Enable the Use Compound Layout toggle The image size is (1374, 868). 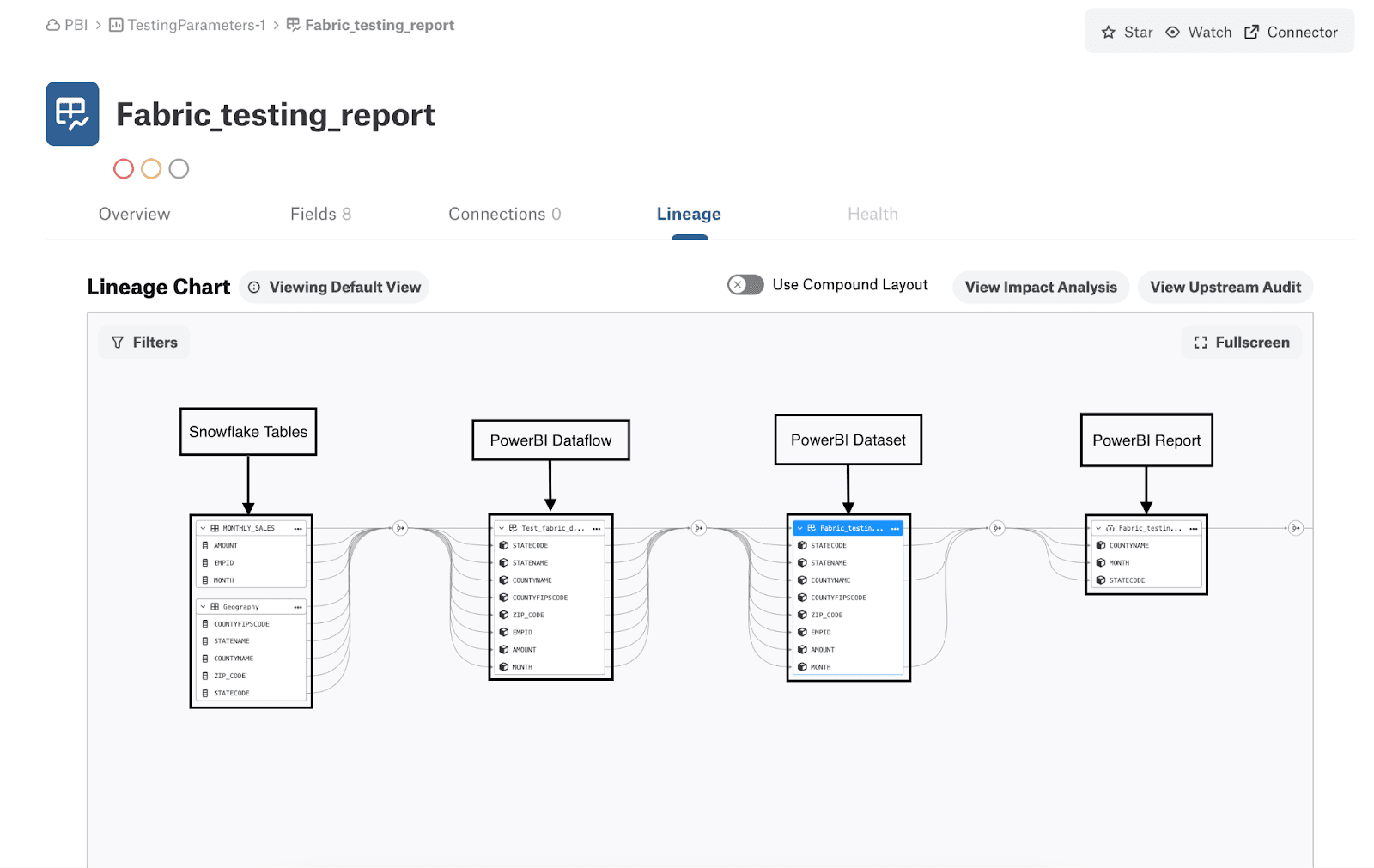tap(745, 284)
